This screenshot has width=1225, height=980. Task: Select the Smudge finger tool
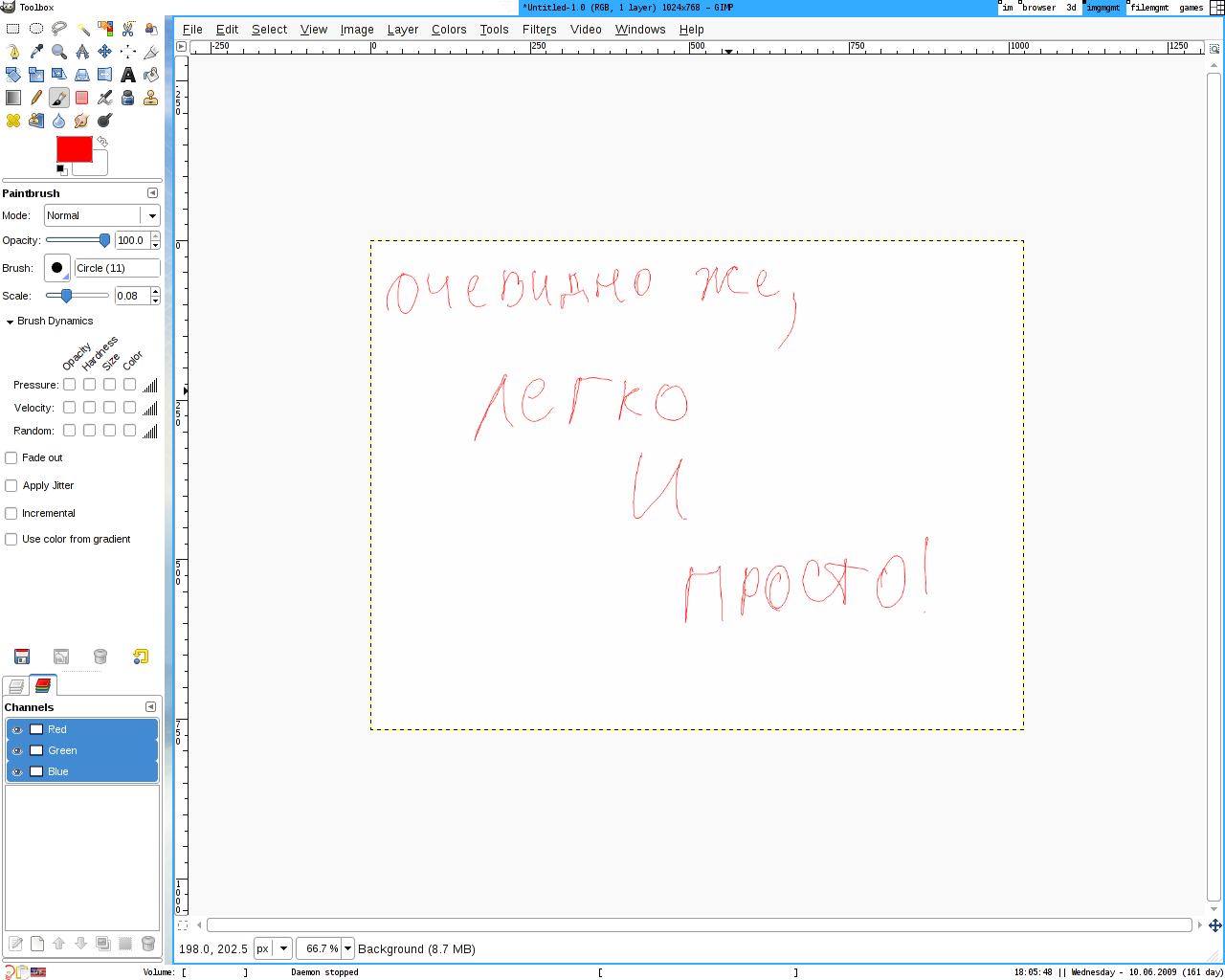[82, 121]
